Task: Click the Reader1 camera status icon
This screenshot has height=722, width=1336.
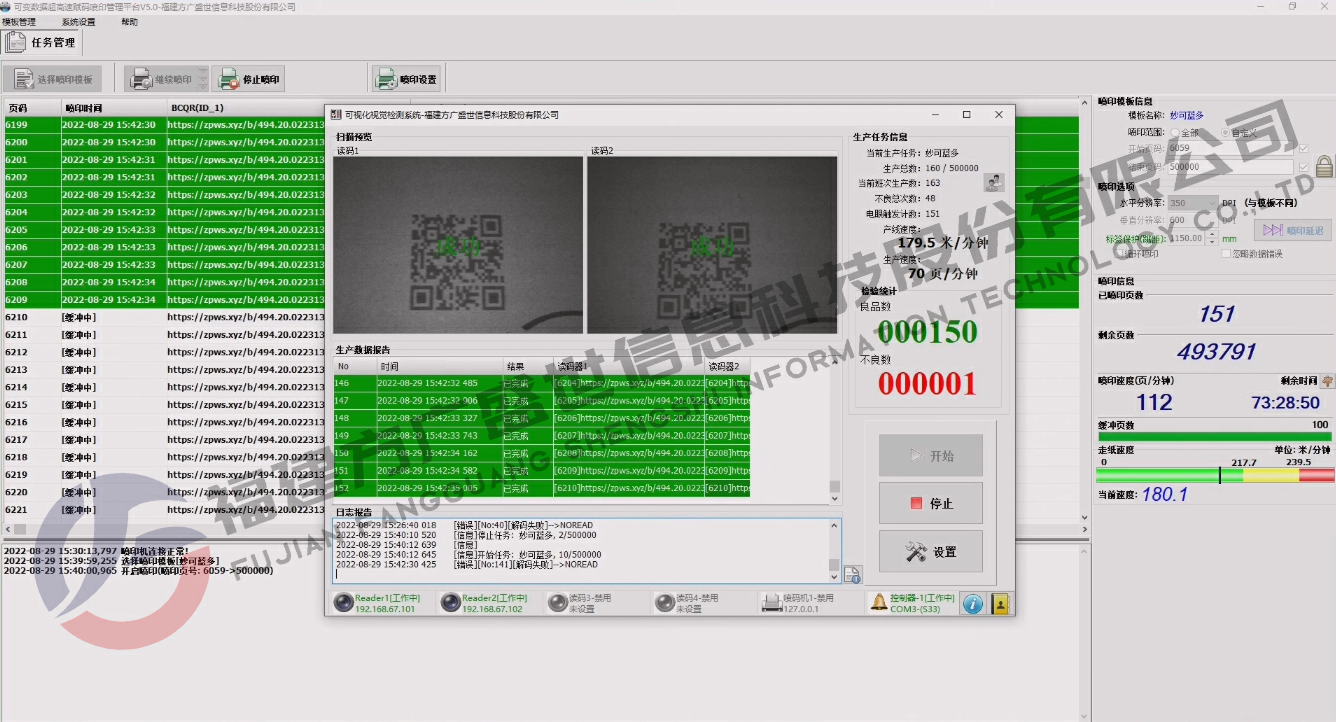Action: point(343,603)
